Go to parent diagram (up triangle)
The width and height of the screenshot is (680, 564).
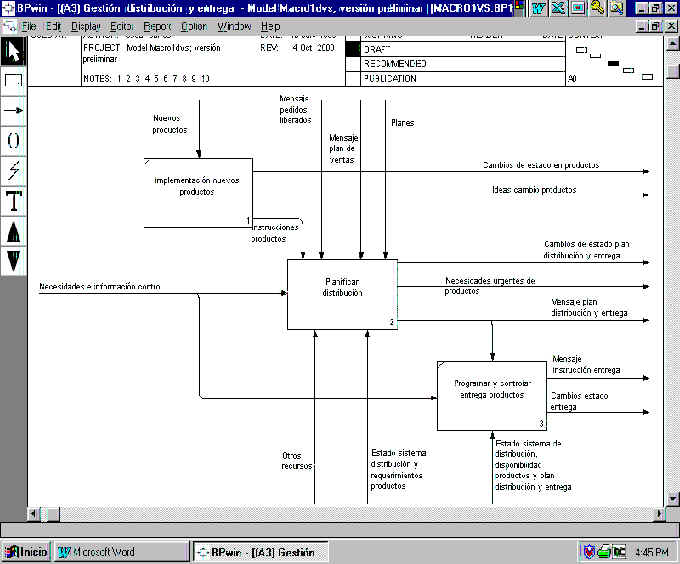coord(13,232)
